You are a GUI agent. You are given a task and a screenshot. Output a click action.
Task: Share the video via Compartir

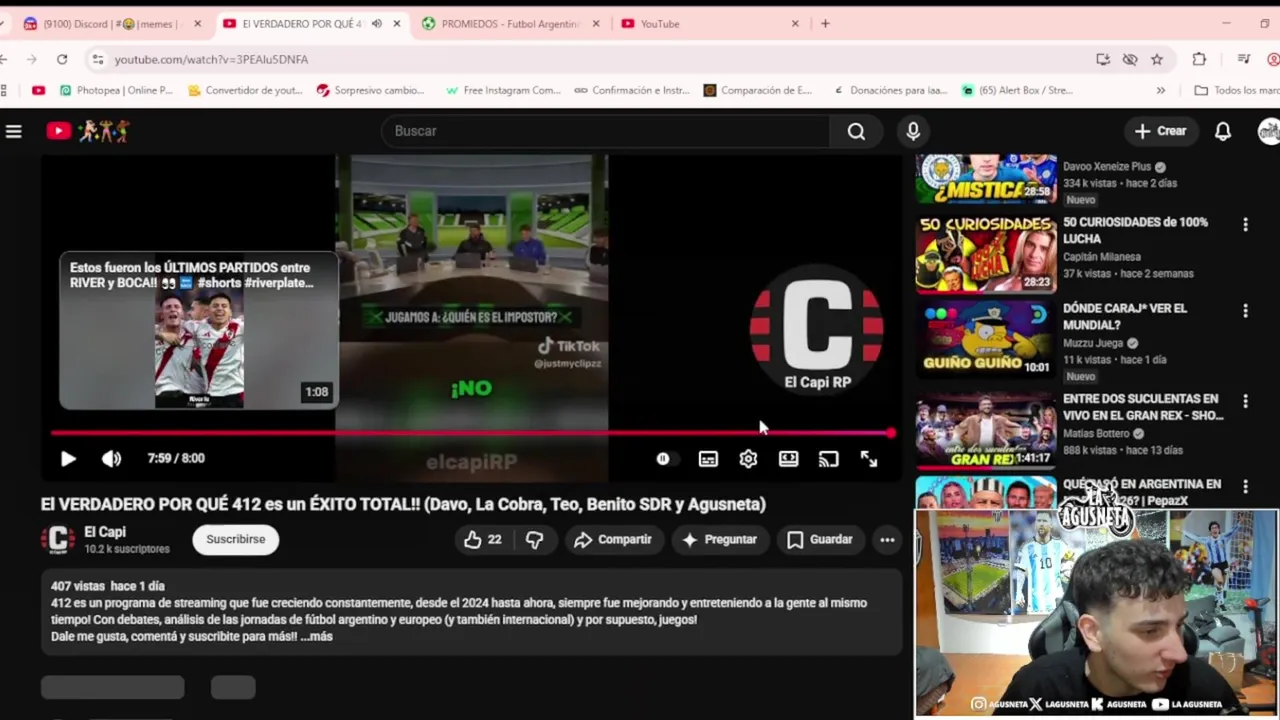pyautogui.click(x=613, y=540)
